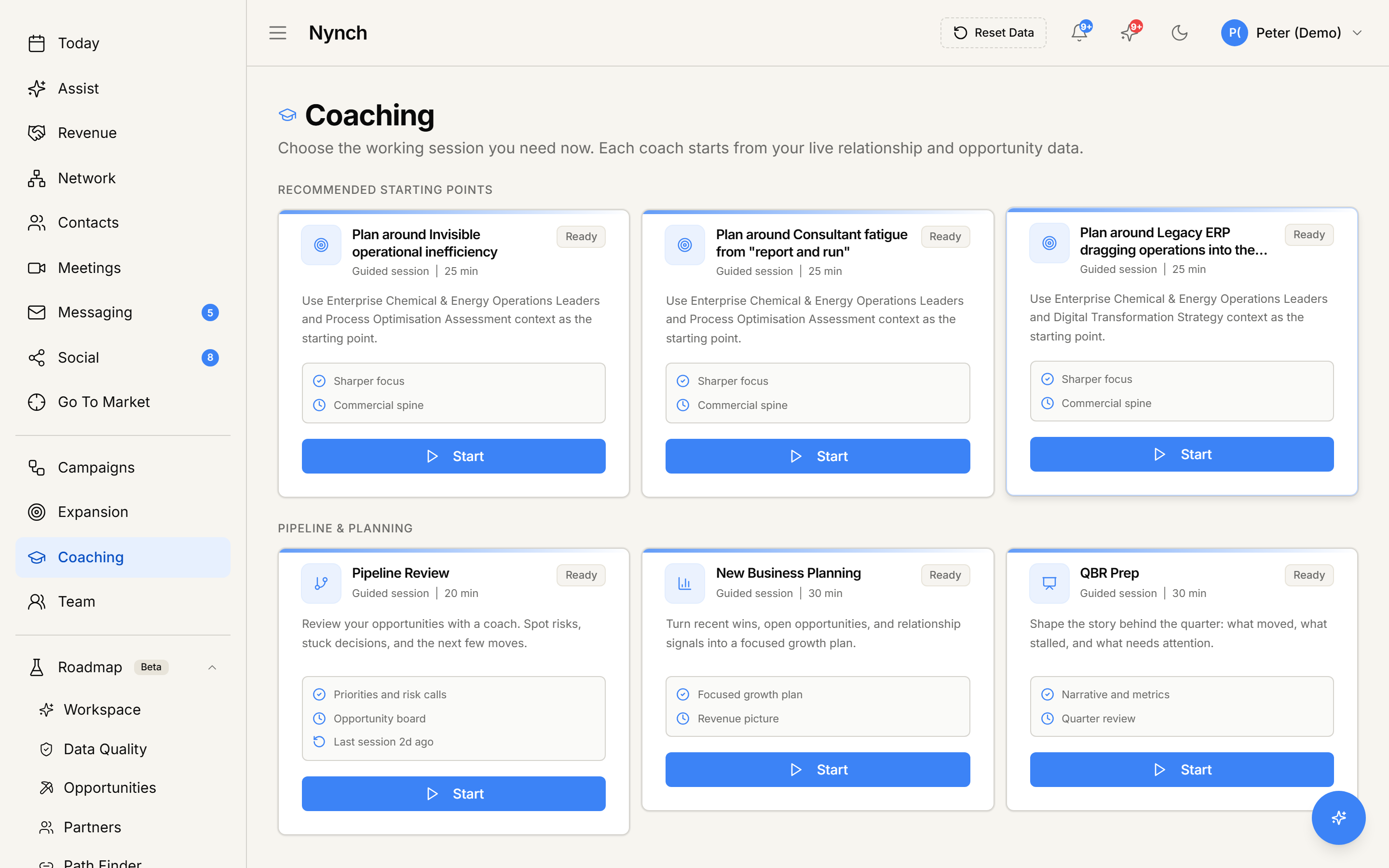This screenshot has width=1389, height=868.
Task: Click 'Priorities and risk calls' text
Action: [390, 694]
